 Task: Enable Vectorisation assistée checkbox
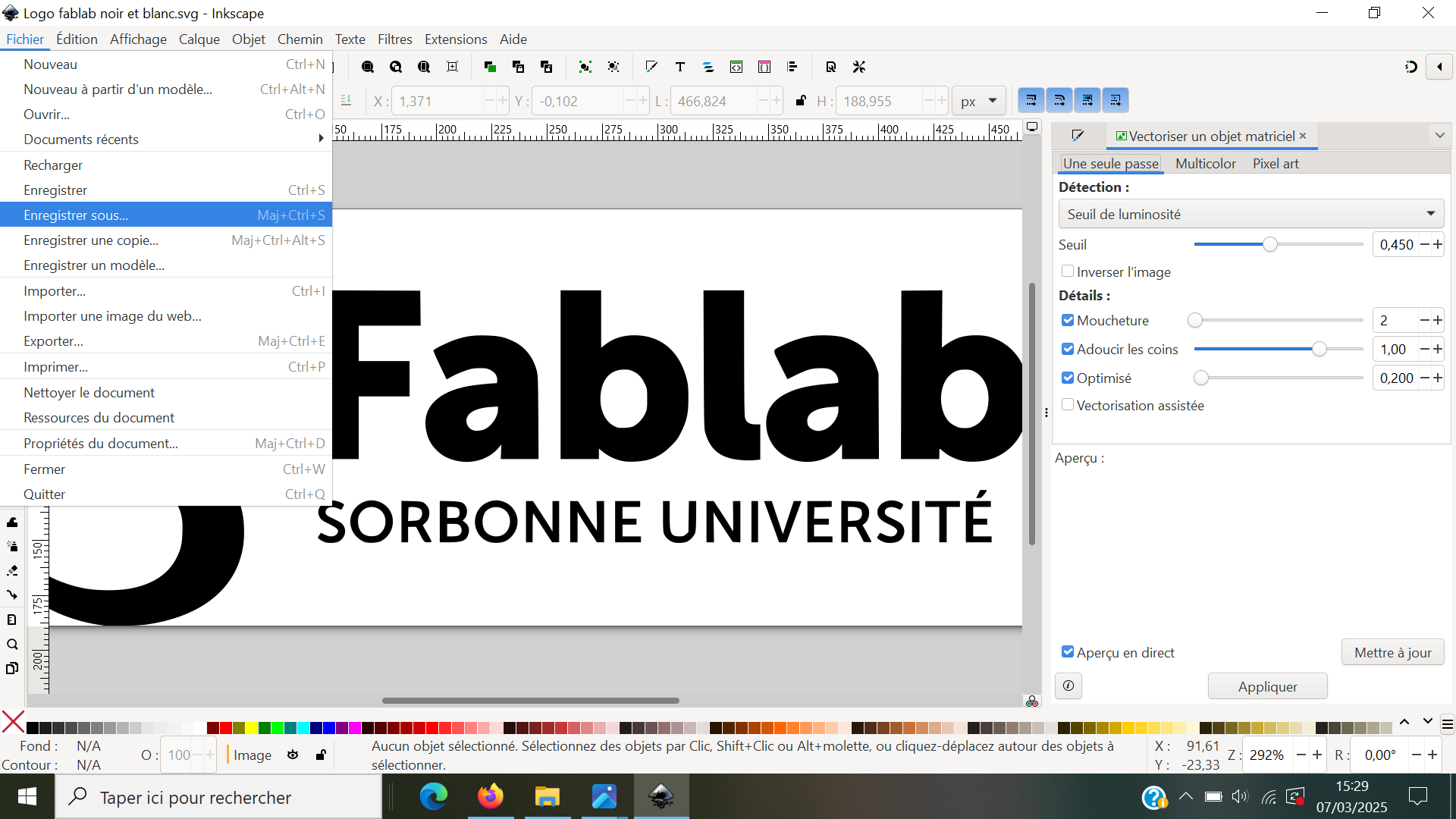tap(1068, 405)
